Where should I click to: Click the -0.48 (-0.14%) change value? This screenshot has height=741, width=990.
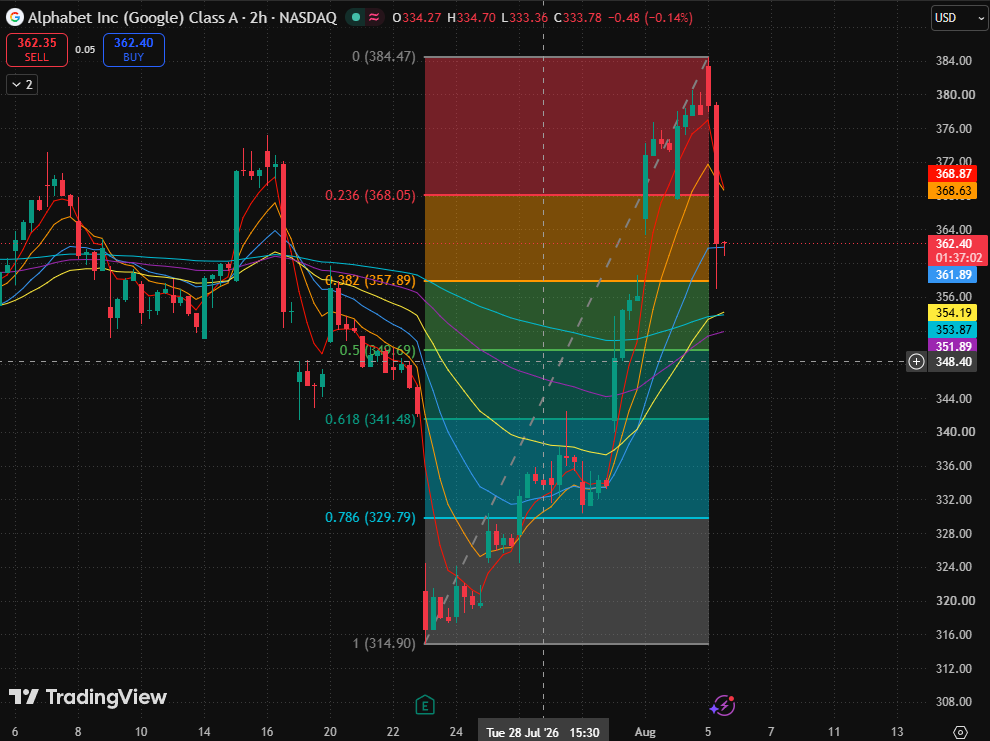tap(650, 18)
